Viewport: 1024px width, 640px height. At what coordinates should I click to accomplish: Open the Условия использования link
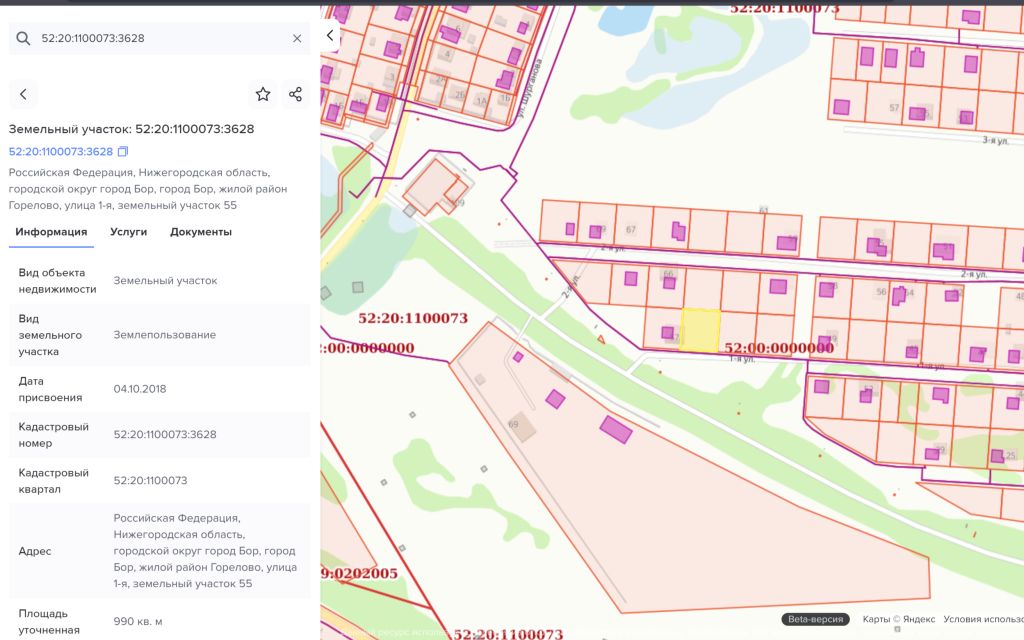click(x=982, y=619)
